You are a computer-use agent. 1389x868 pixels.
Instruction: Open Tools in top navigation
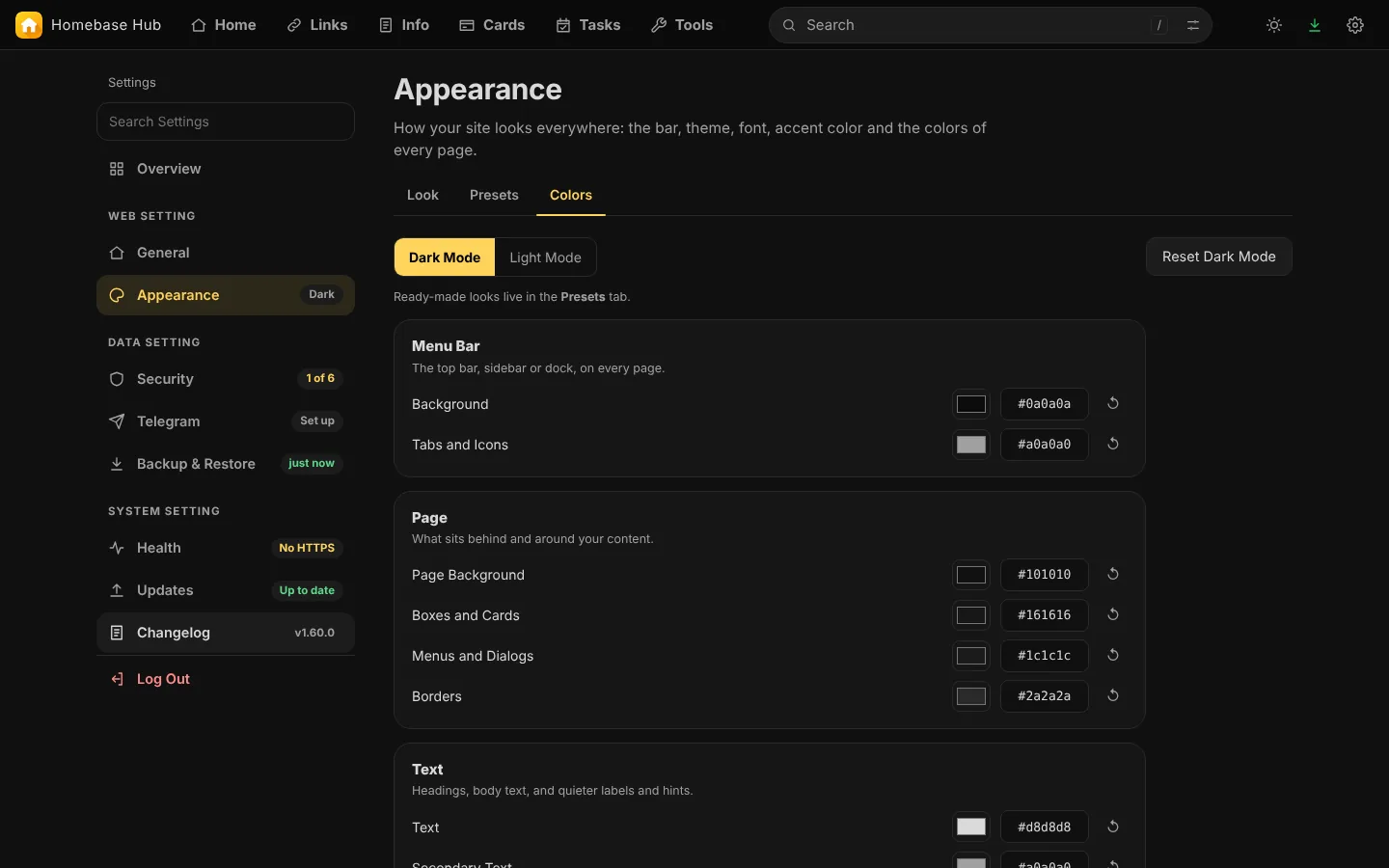[682, 25]
